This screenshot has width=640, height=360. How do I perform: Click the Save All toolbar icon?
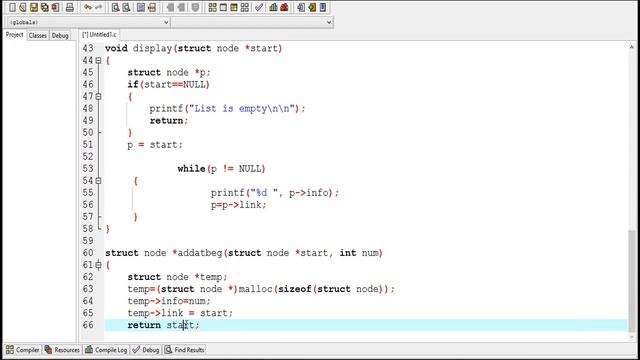(44, 7)
